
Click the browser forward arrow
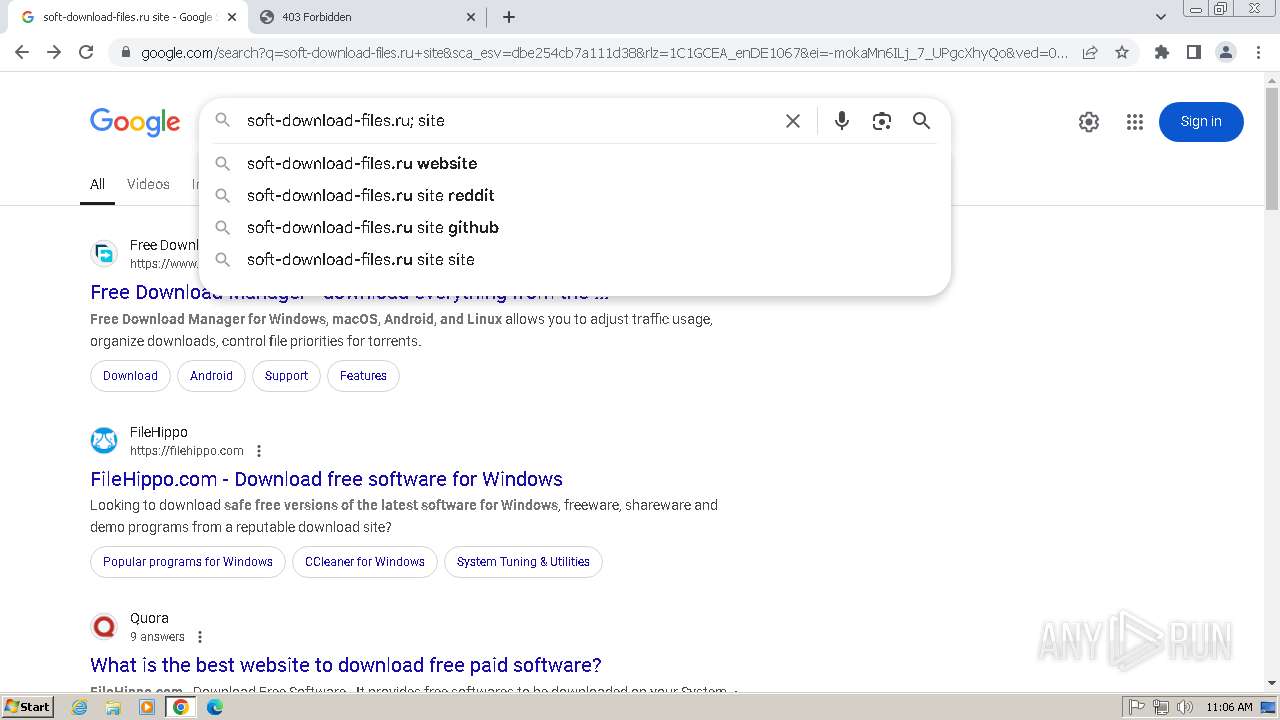(54, 52)
